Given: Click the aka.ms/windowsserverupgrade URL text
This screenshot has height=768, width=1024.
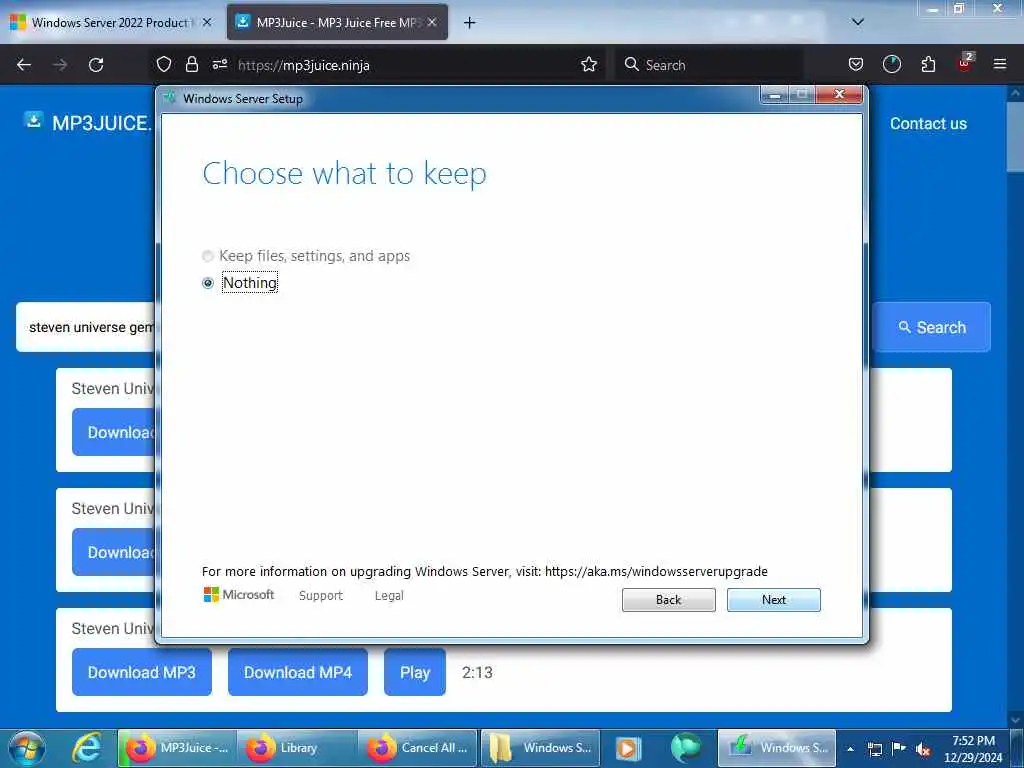Looking at the screenshot, I should pos(656,571).
